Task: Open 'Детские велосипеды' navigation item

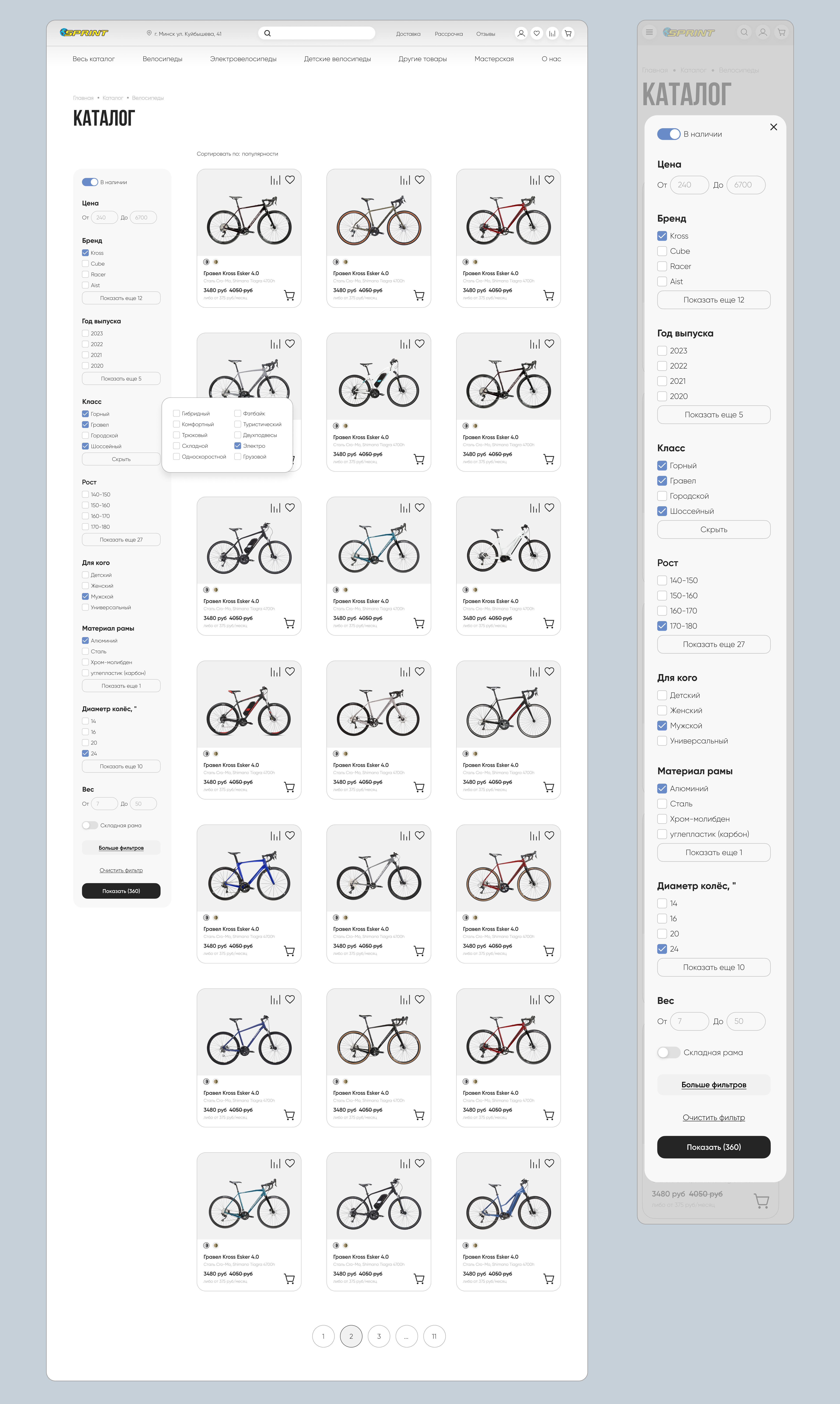Action: pos(337,59)
